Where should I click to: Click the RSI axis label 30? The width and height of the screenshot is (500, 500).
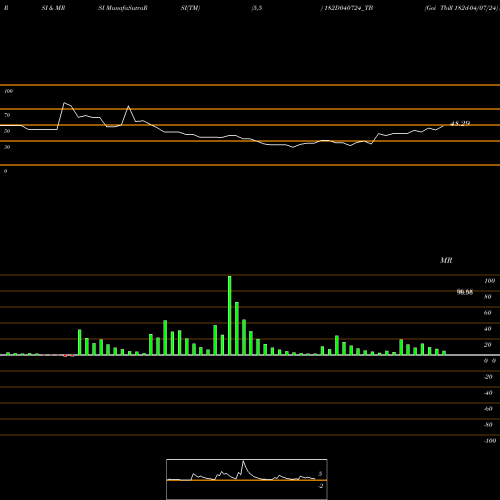point(7,147)
